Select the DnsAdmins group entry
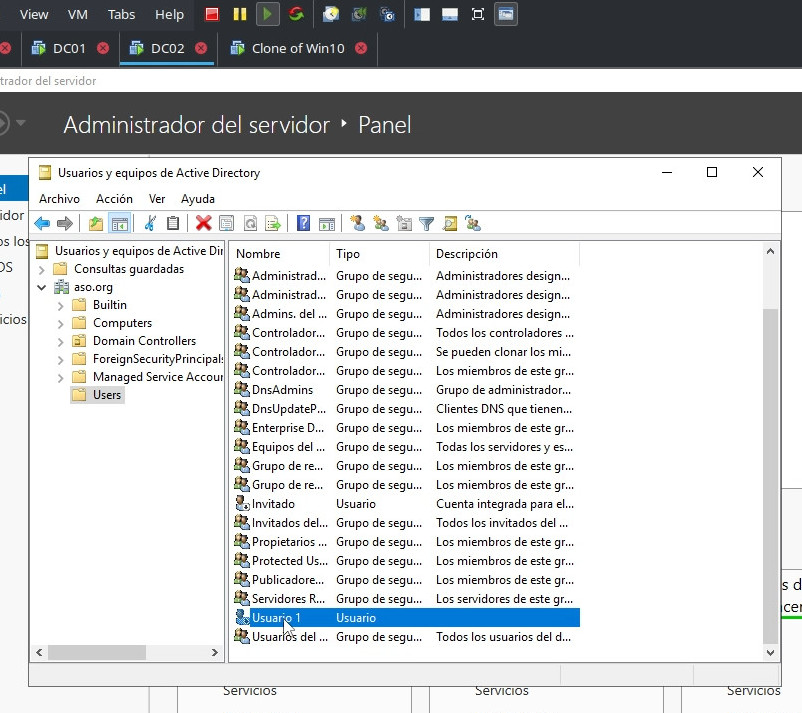The height and width of the screenshot is (713, 802). coord(282,390)
